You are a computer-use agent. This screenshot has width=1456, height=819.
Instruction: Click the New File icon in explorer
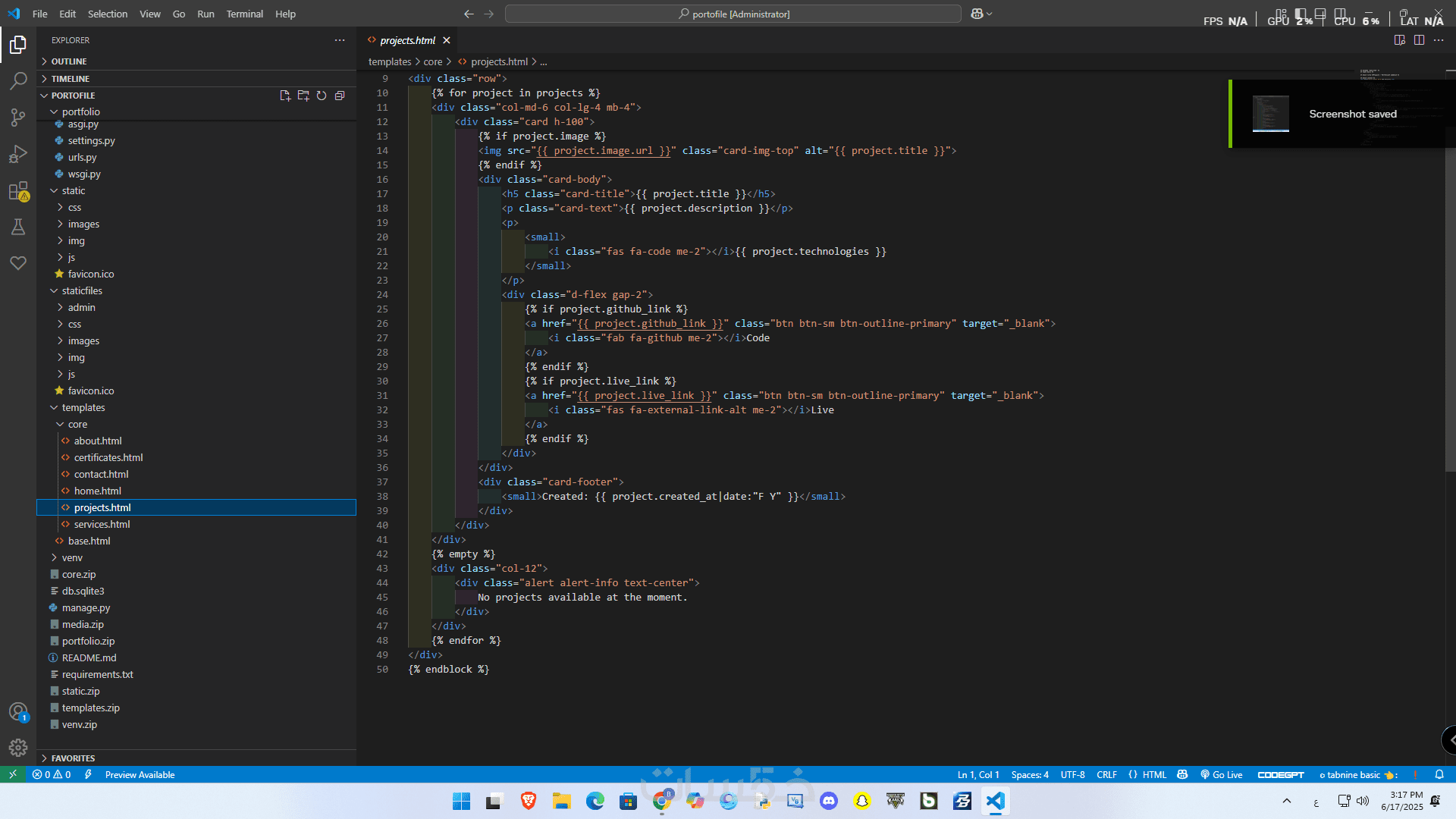(285, 96)
